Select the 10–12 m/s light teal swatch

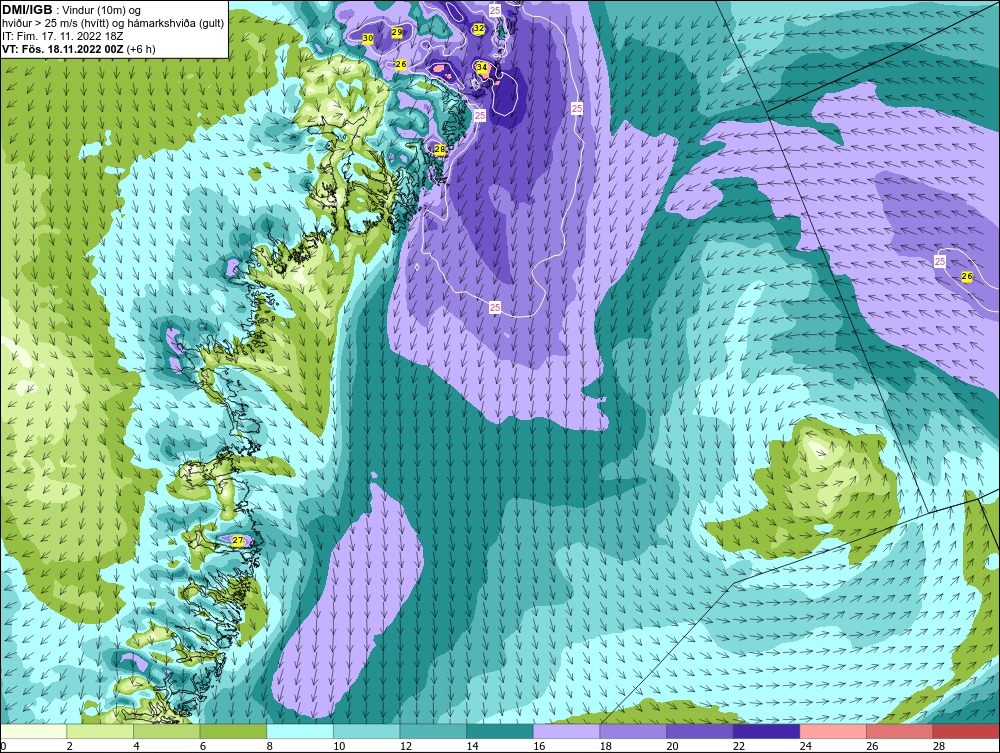coord(366,731)
